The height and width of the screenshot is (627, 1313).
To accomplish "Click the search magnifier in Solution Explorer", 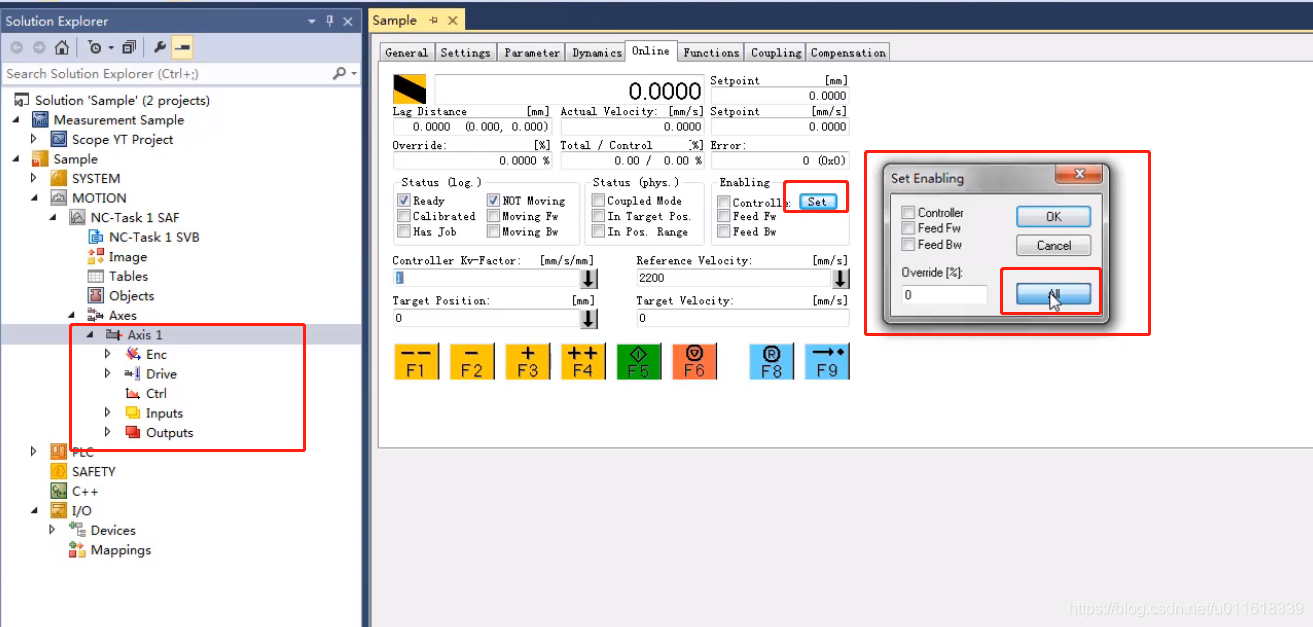I will (x=339, y=74).
